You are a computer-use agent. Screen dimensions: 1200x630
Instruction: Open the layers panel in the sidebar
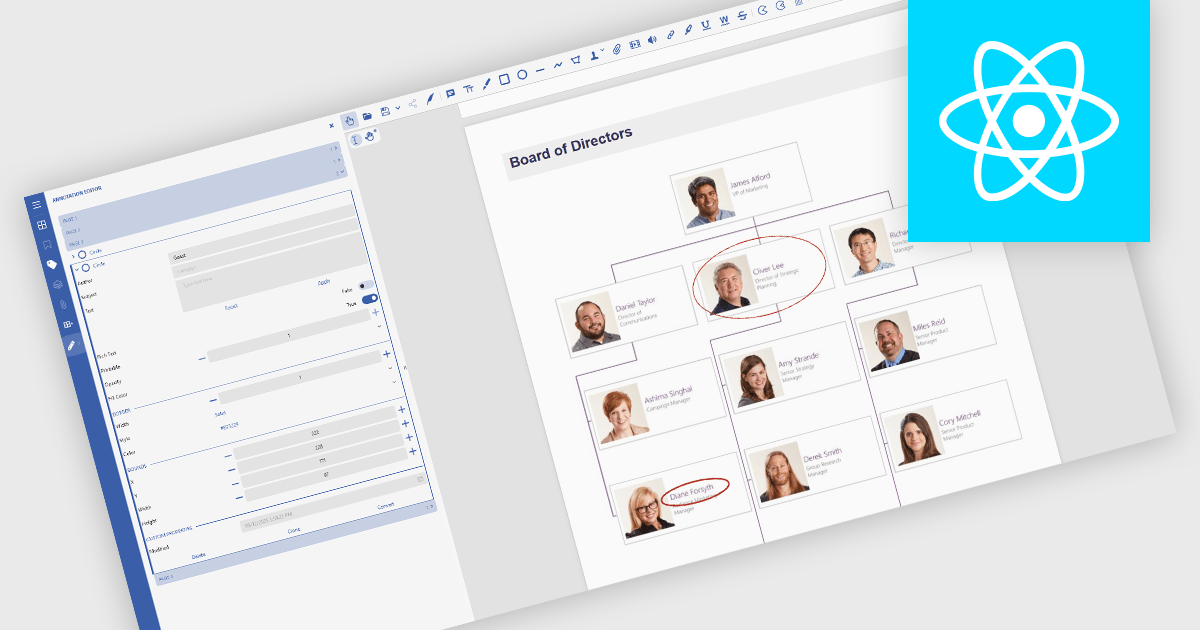(x=56, y=285)
